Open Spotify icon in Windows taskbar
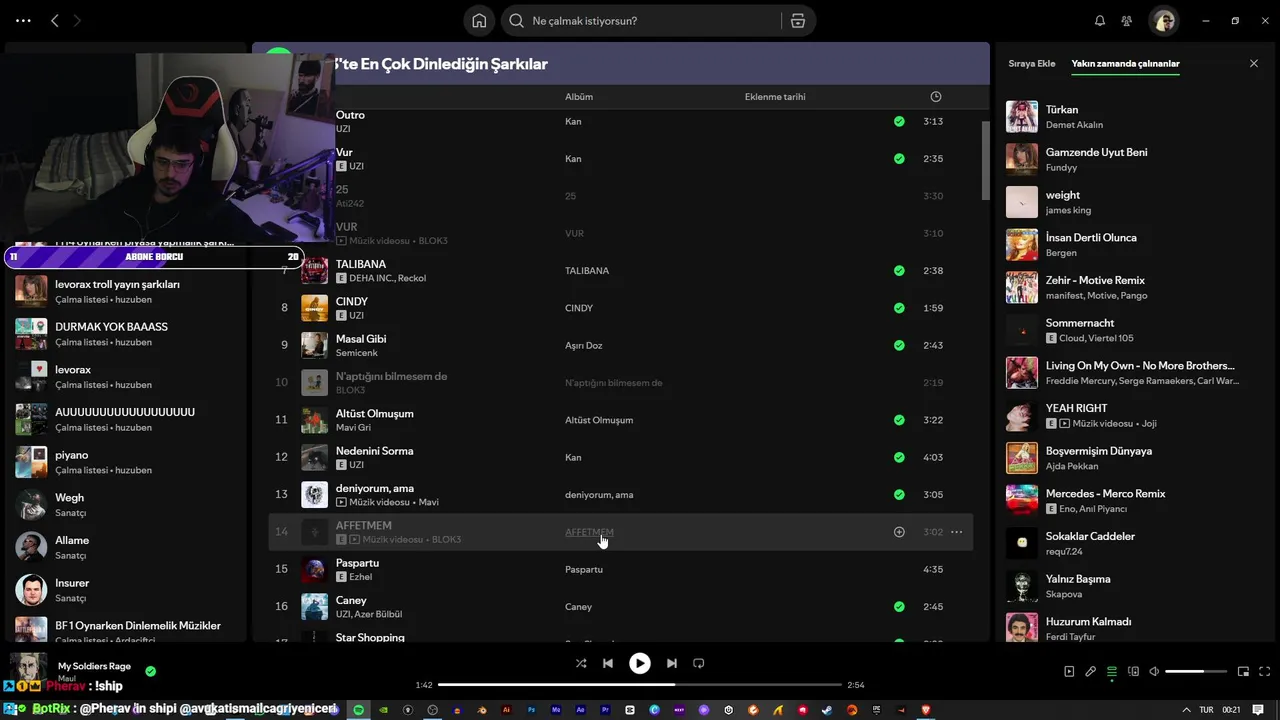Viewport: 1280px width, 720px height. [358, 710]
